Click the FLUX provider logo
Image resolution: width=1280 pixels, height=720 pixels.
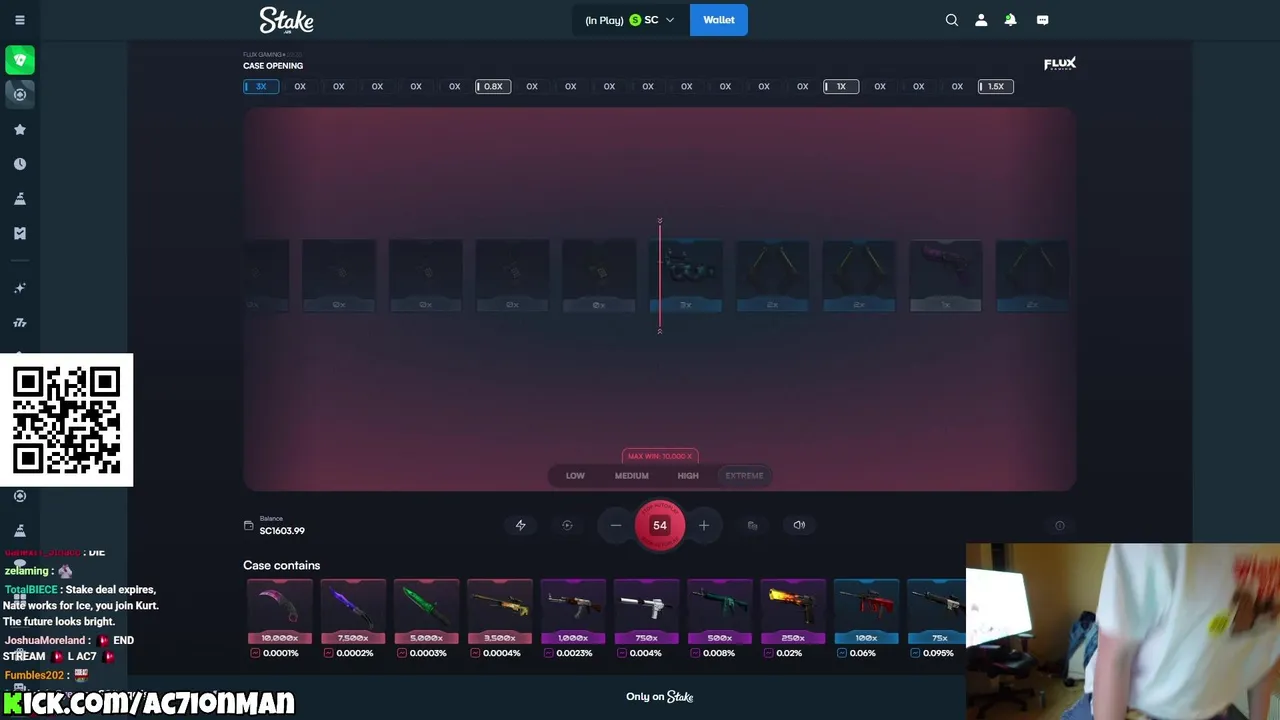tap(1059, 64)
